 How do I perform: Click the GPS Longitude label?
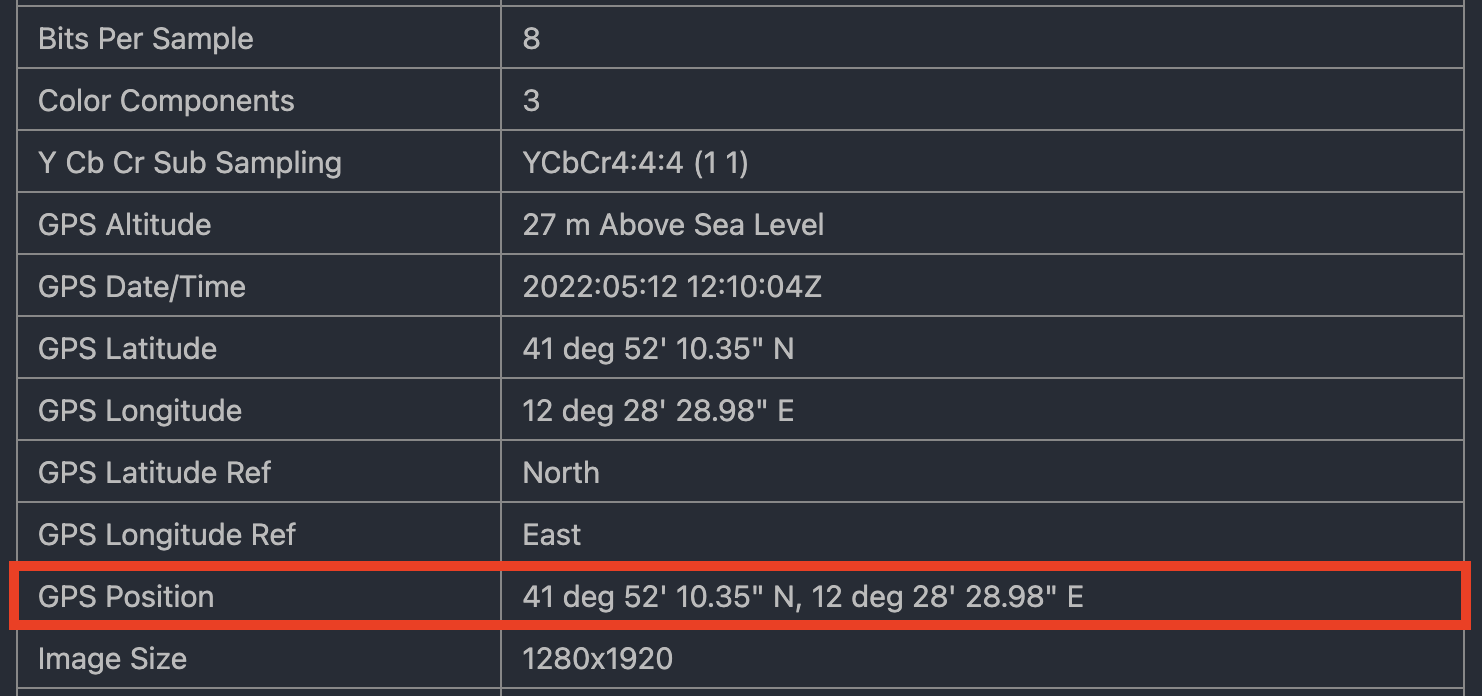(139, 411)
